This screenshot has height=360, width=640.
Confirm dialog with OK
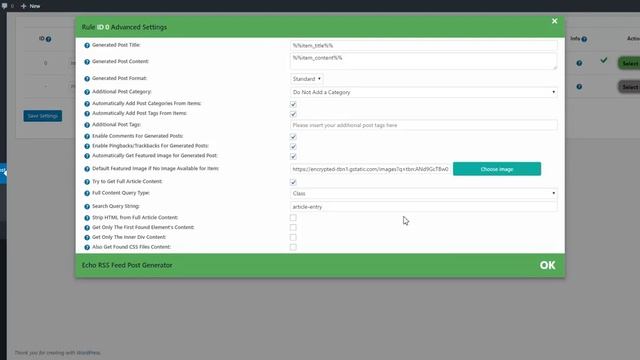(x=547, y=265)
